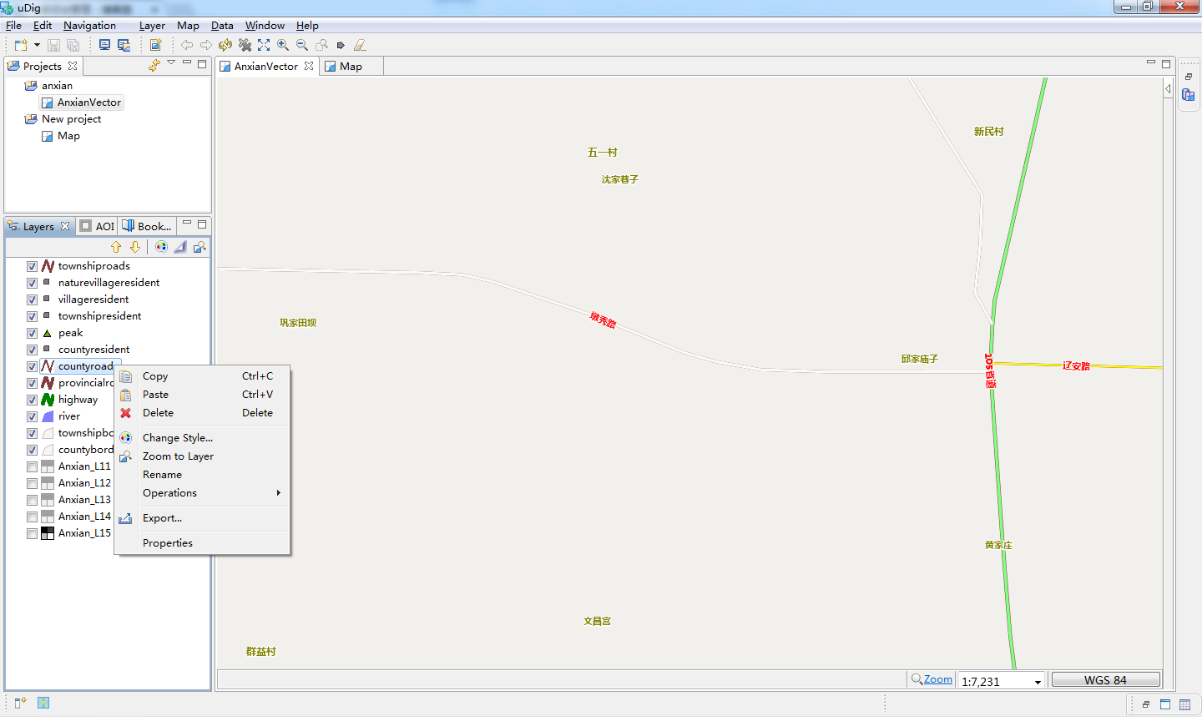This screenshot has height=717, width=1202.
Task: Click the New project toolbar icon
Action: tap(20, 45)
